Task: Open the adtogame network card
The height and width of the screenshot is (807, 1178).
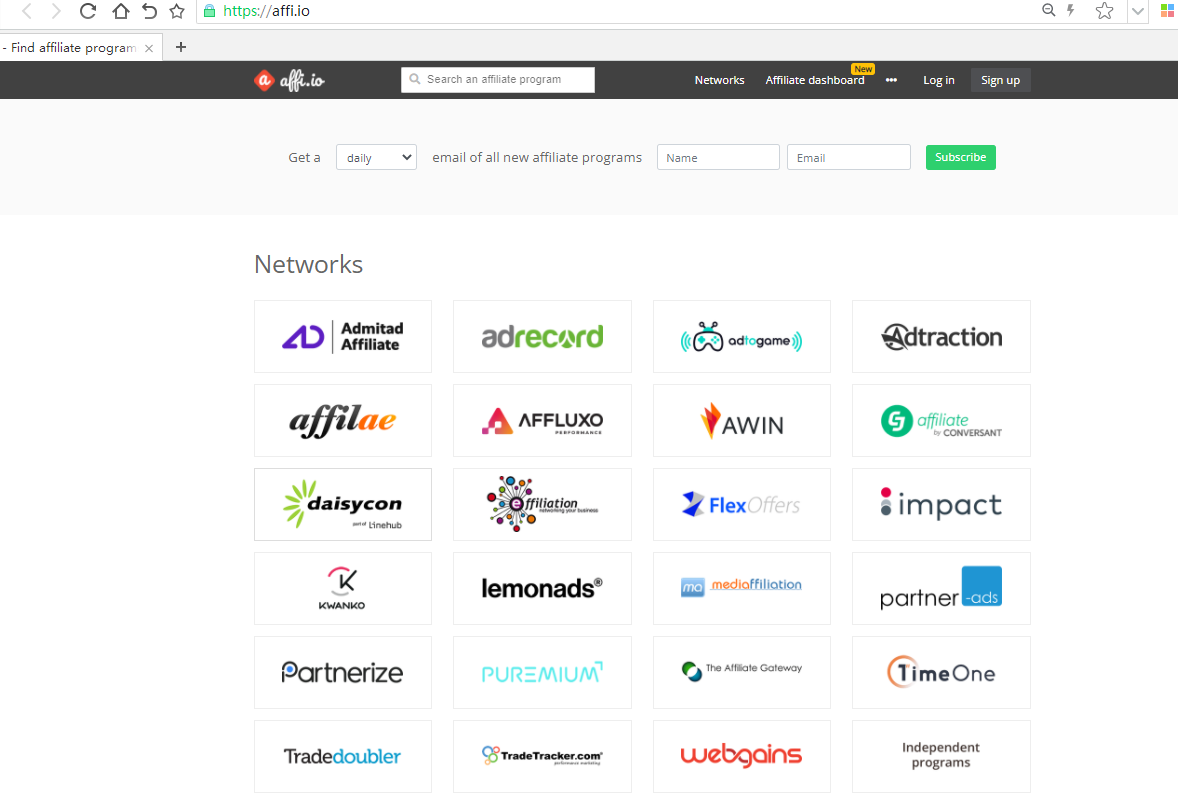Action: (742, 337)
